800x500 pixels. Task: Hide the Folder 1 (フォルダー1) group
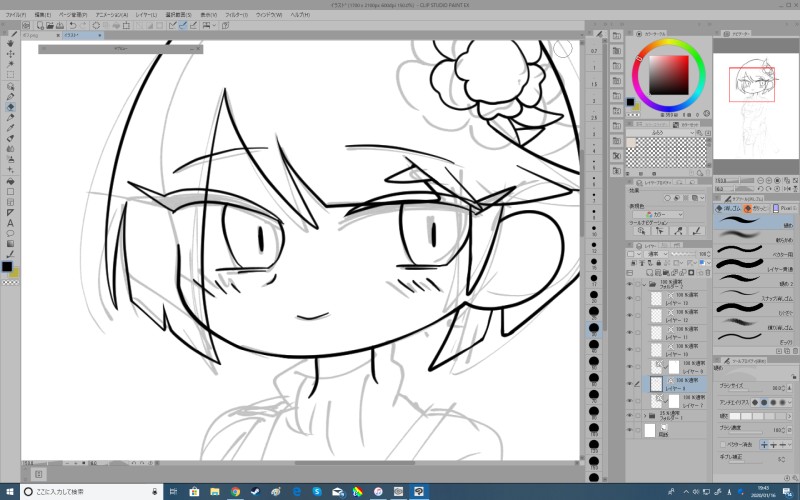629,416
